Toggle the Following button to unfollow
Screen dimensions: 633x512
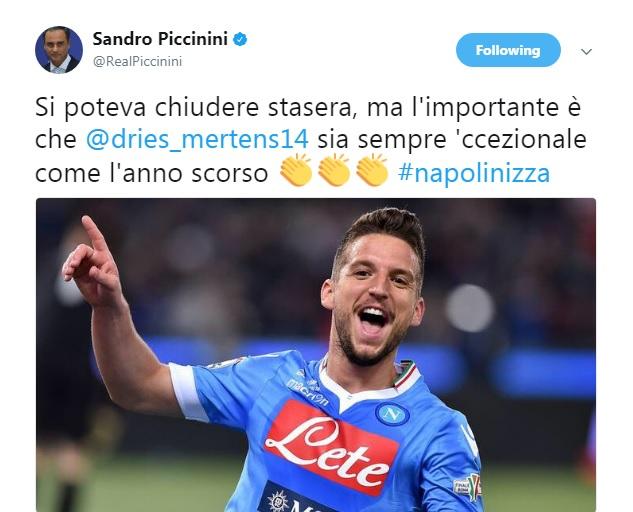pyautogui.click(x=508, y=50)
